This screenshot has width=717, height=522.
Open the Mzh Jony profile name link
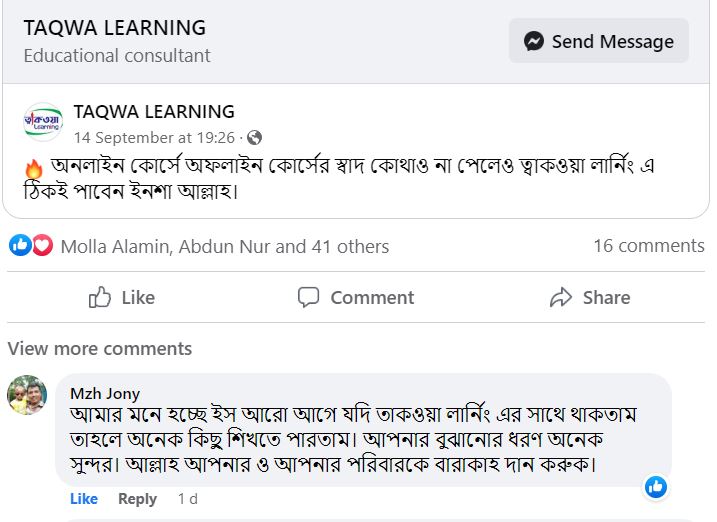coord(105,393)
